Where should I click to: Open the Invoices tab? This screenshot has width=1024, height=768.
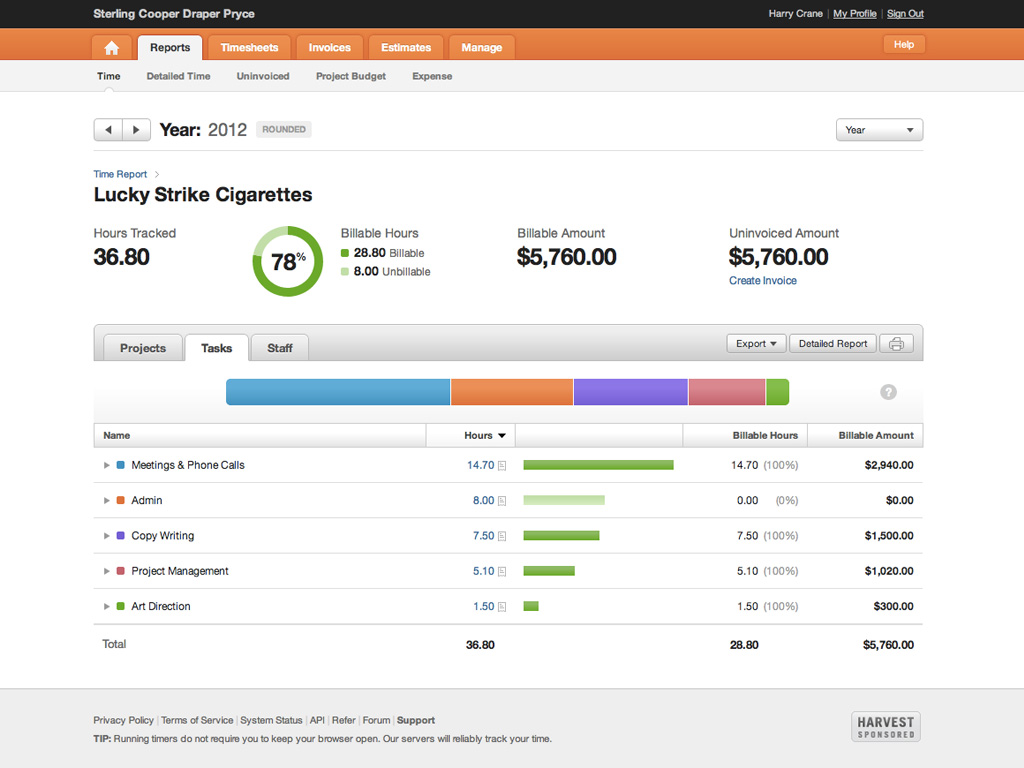[329, 48]
